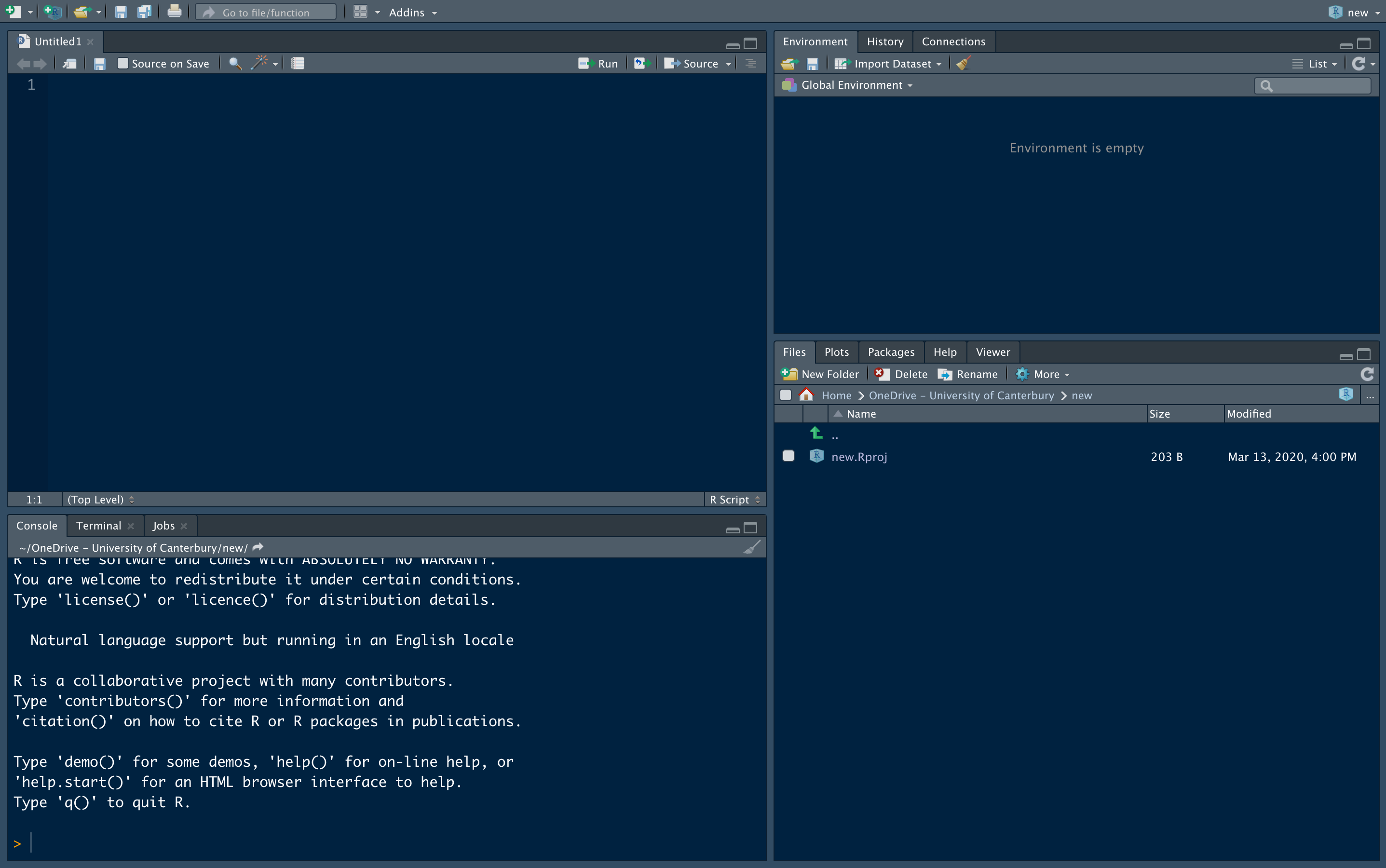Click the re-run previous code icon
The width and height of the screenshot is (1386, 868).
pyautogui.click(x=641, y=63)
